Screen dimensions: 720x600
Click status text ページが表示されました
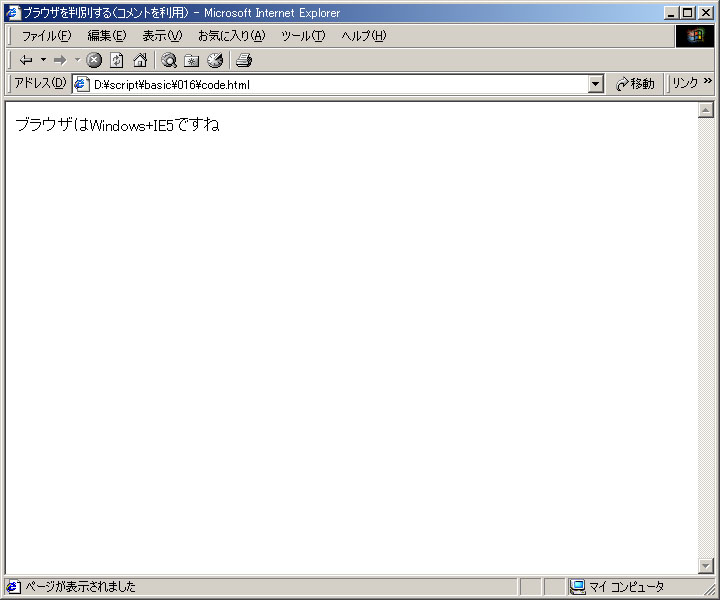pyautogui.click(x=80, y=587)
